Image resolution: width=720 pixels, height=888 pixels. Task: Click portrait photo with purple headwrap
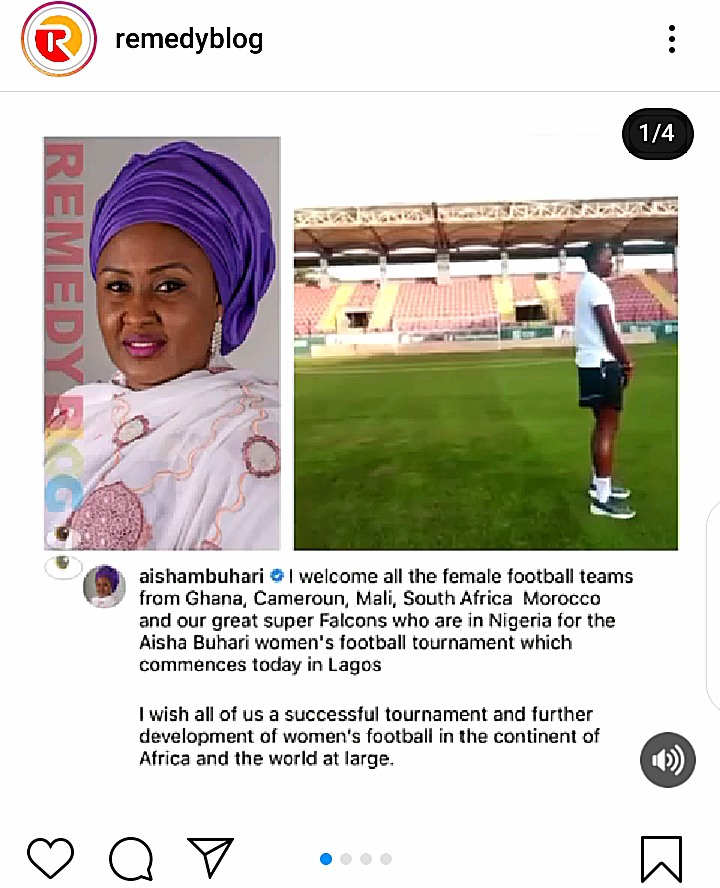click(x=163, y=343)
